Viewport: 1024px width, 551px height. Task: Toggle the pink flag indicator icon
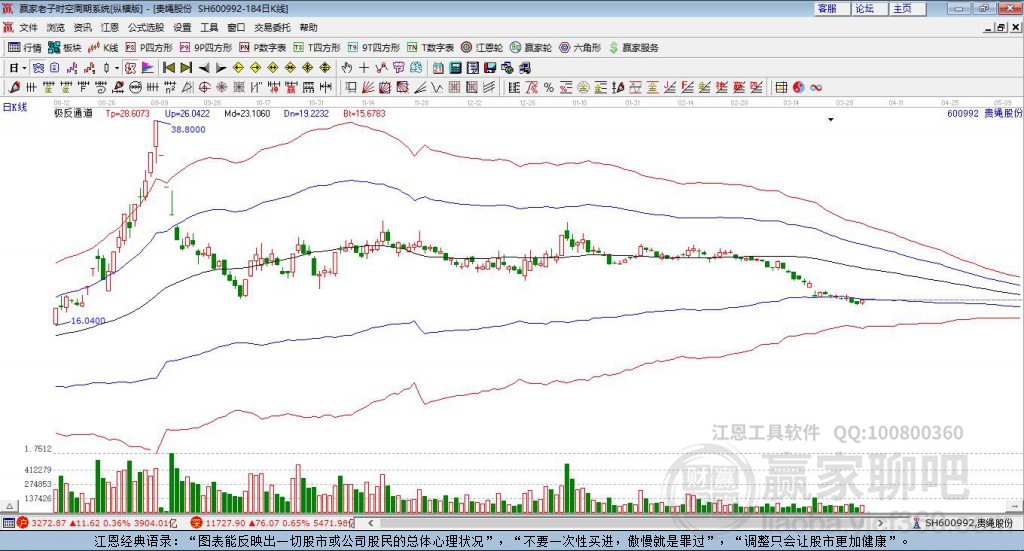point(148,68)
